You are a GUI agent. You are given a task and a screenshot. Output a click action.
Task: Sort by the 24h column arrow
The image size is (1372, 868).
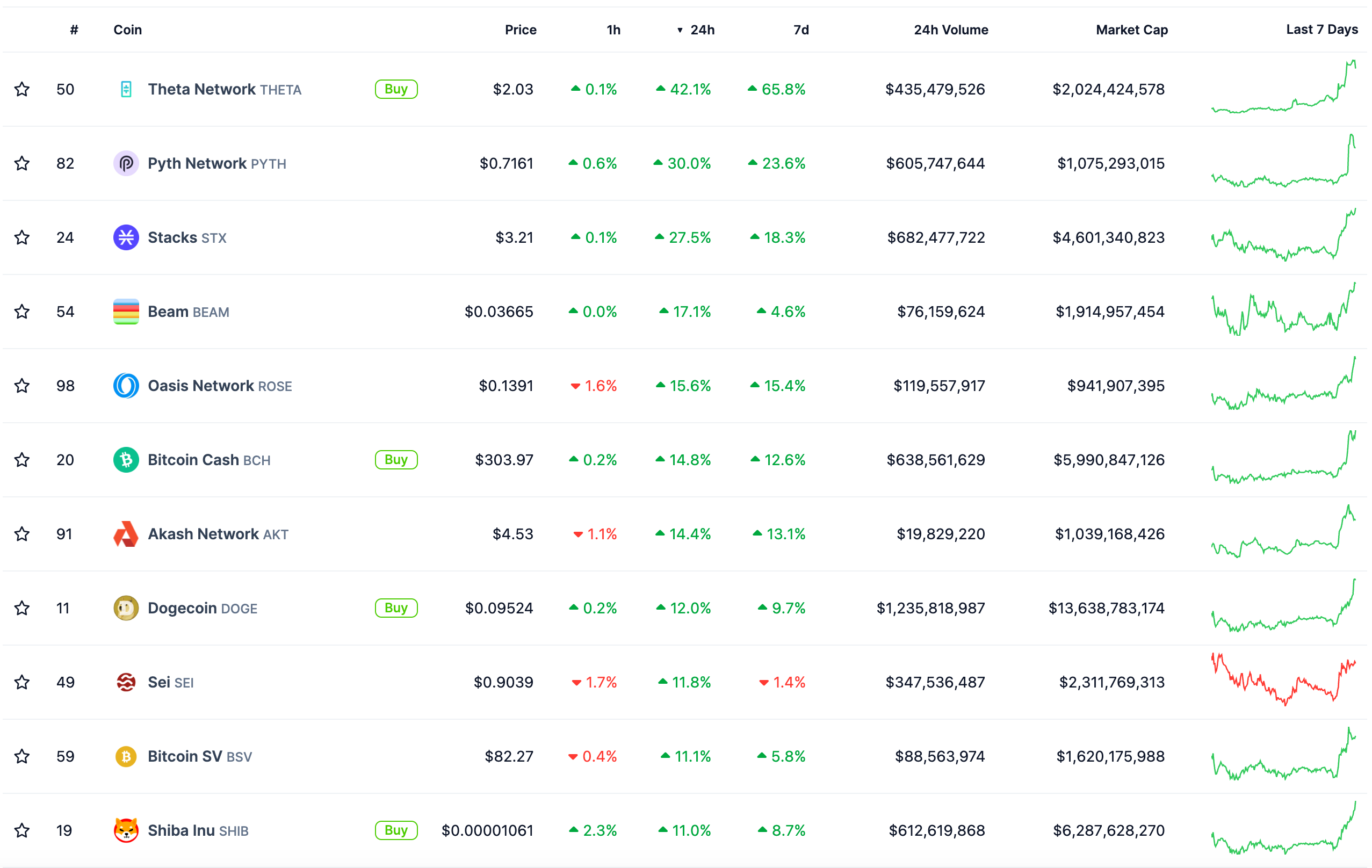(680, 30)
